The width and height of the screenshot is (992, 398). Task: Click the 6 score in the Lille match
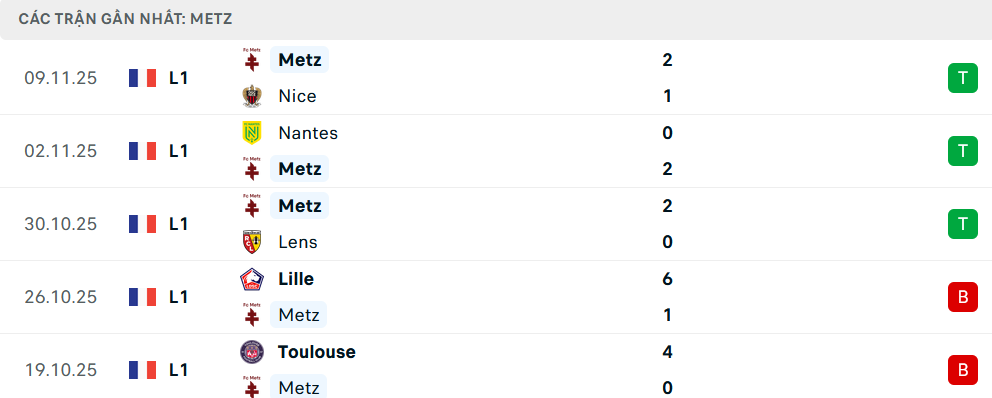[667, 279]
